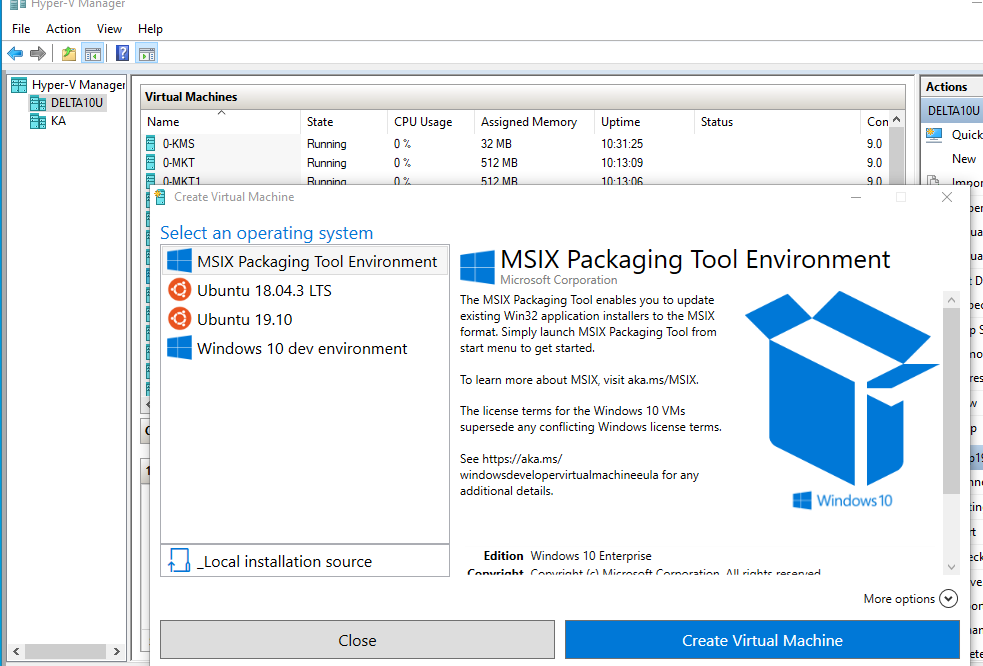This screenshot has height=666, width=983.
Task: Click the Local installation source icon
Action: tap(179, 561)
